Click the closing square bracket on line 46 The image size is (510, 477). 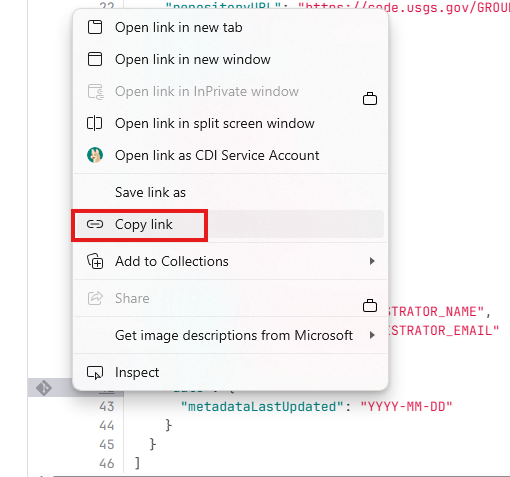click(137, 464)
